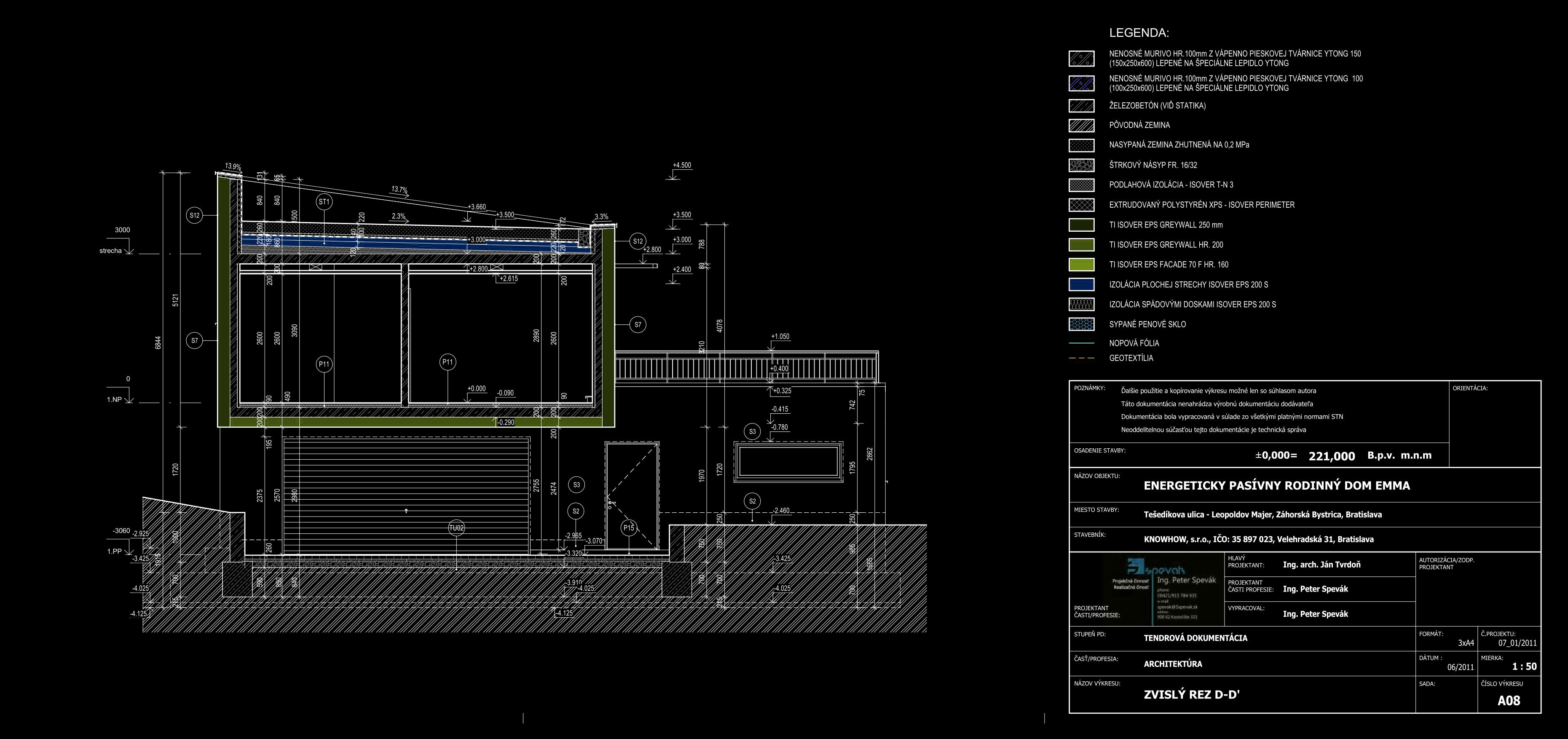Click the LEGENDA heading text
This screenshot has height=739, width=1568.
click(1138, 33)
